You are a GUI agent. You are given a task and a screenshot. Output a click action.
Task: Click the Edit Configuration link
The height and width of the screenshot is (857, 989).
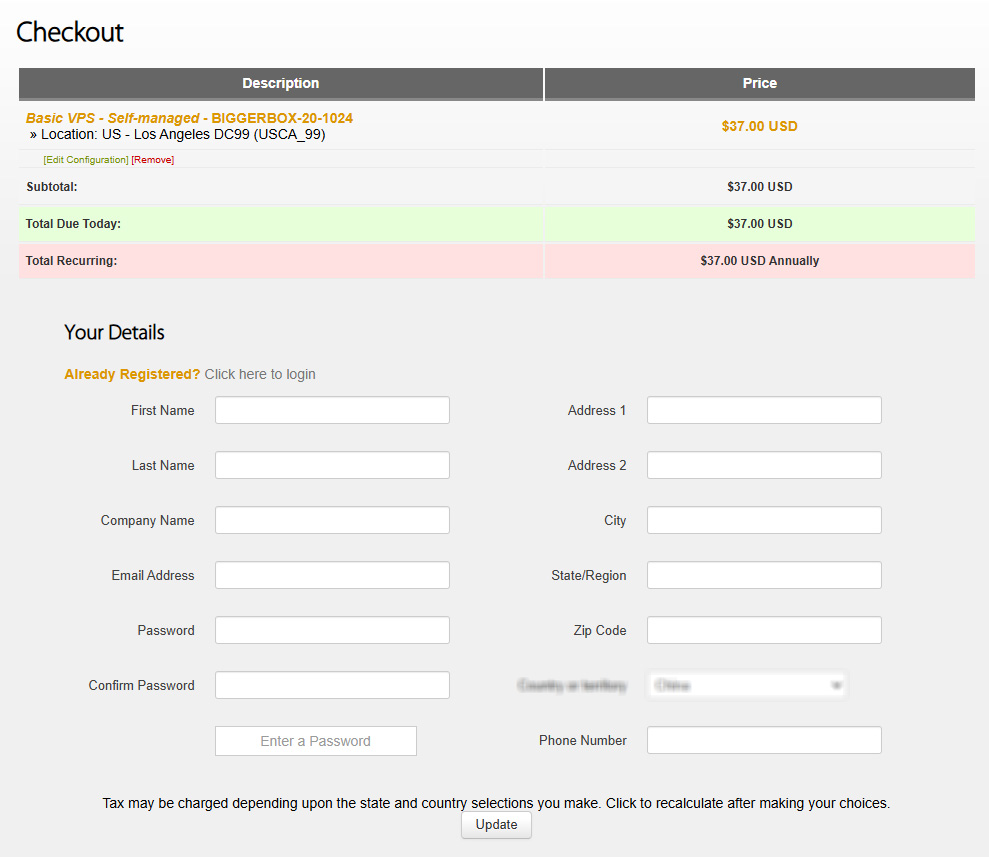click(86, 160)
